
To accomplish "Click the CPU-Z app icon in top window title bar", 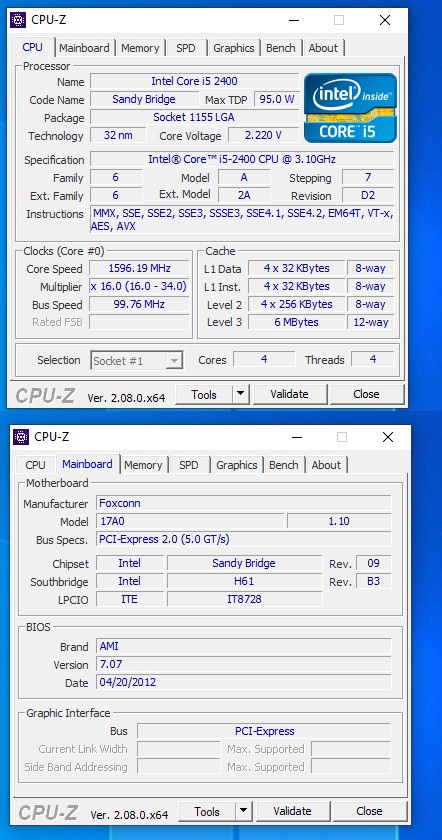I will [18, 20].
